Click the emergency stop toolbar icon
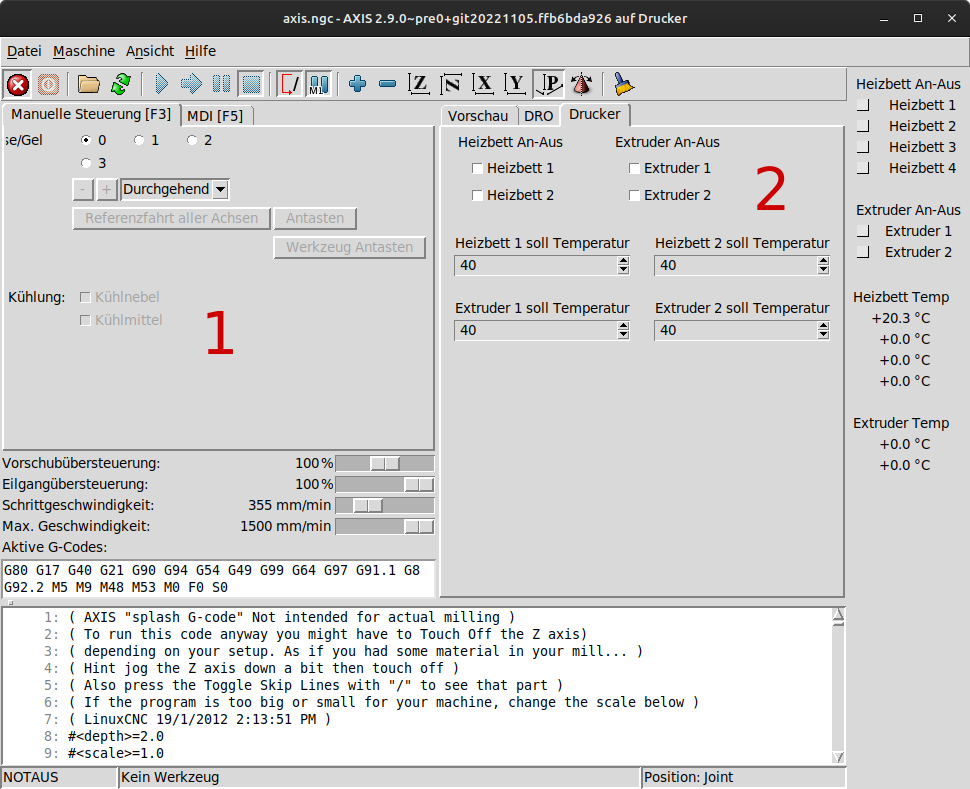The height and width of the screenshot is (789, 970). [x=18, y=84]
